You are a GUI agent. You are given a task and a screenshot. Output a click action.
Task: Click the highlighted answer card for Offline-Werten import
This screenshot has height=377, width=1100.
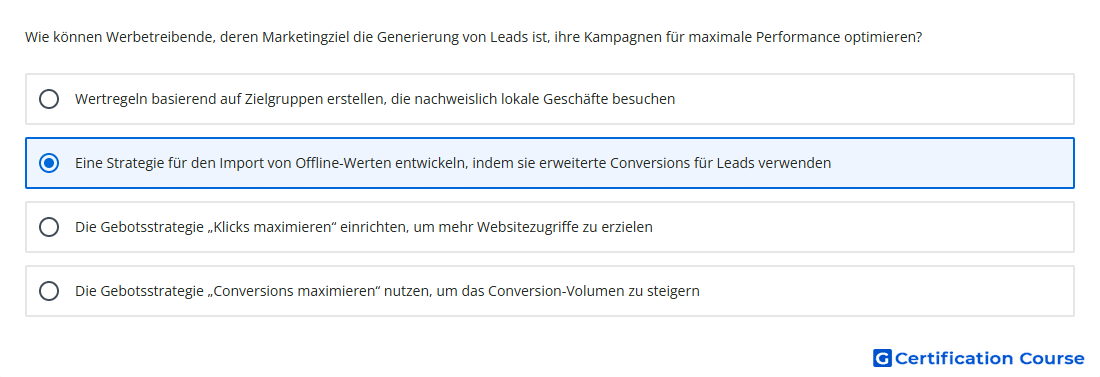tap(550, 163)
